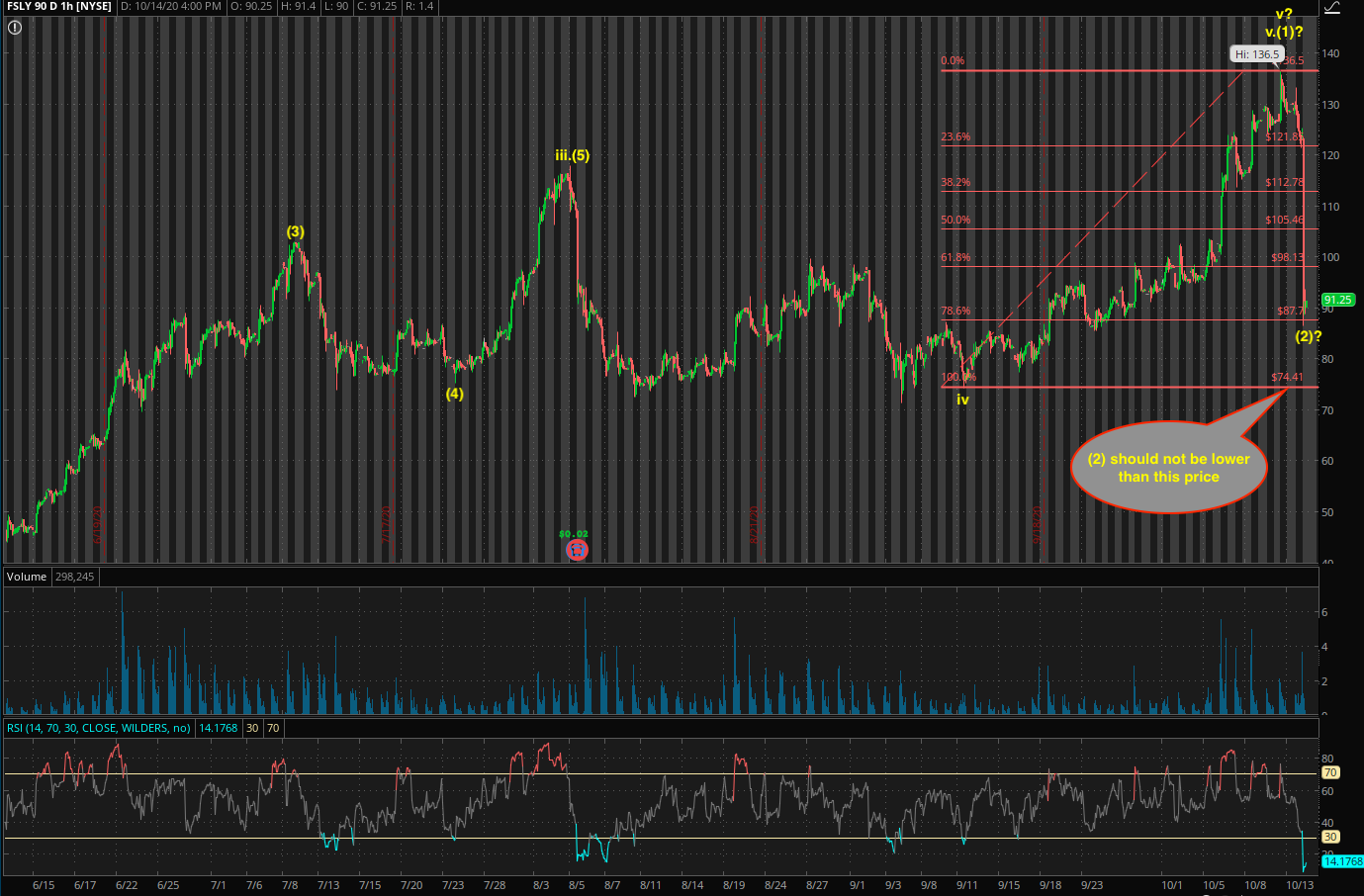Click the RSI value tag 14.1768 on axis

(1343, 861)
